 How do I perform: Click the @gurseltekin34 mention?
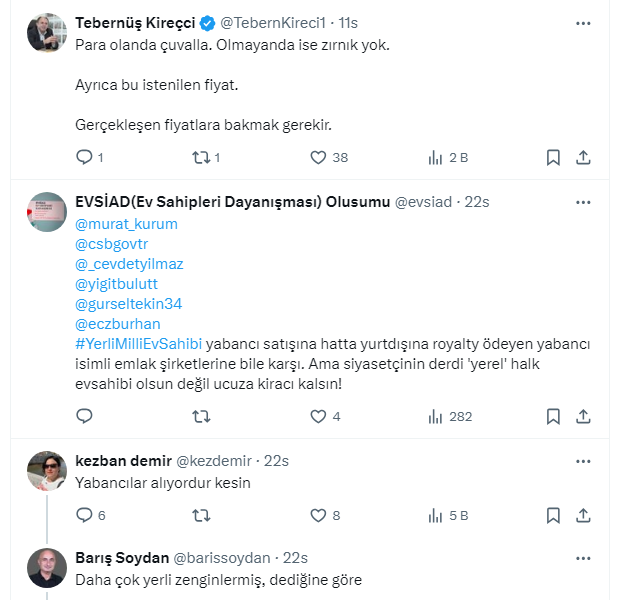click(129, 304)
